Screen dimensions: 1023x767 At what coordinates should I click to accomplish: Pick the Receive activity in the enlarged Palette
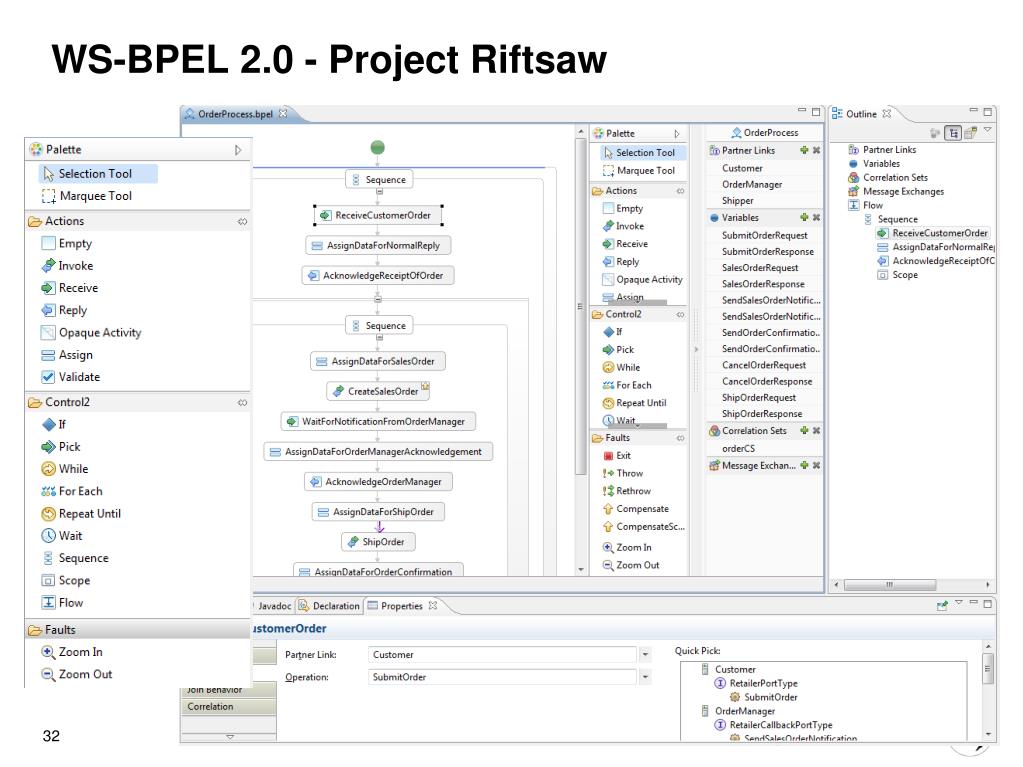point(69,288)
